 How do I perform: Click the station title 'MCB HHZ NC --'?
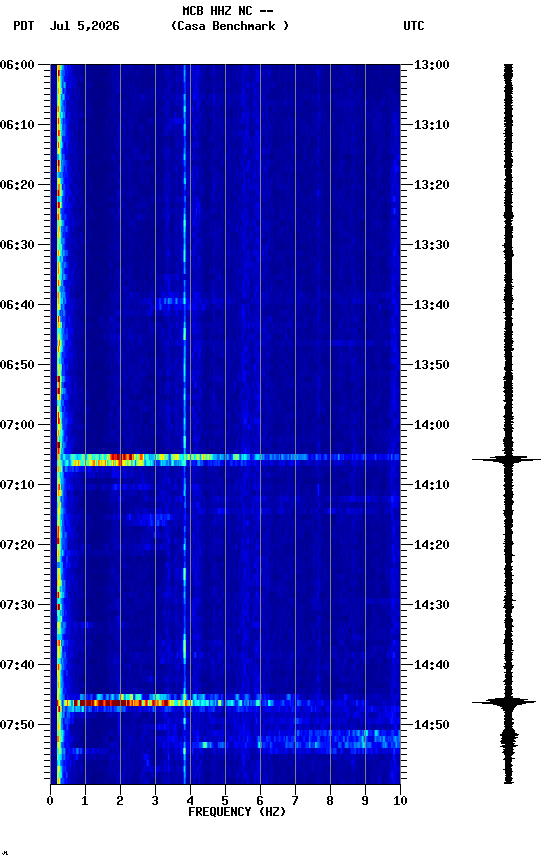tap(228, 11)
